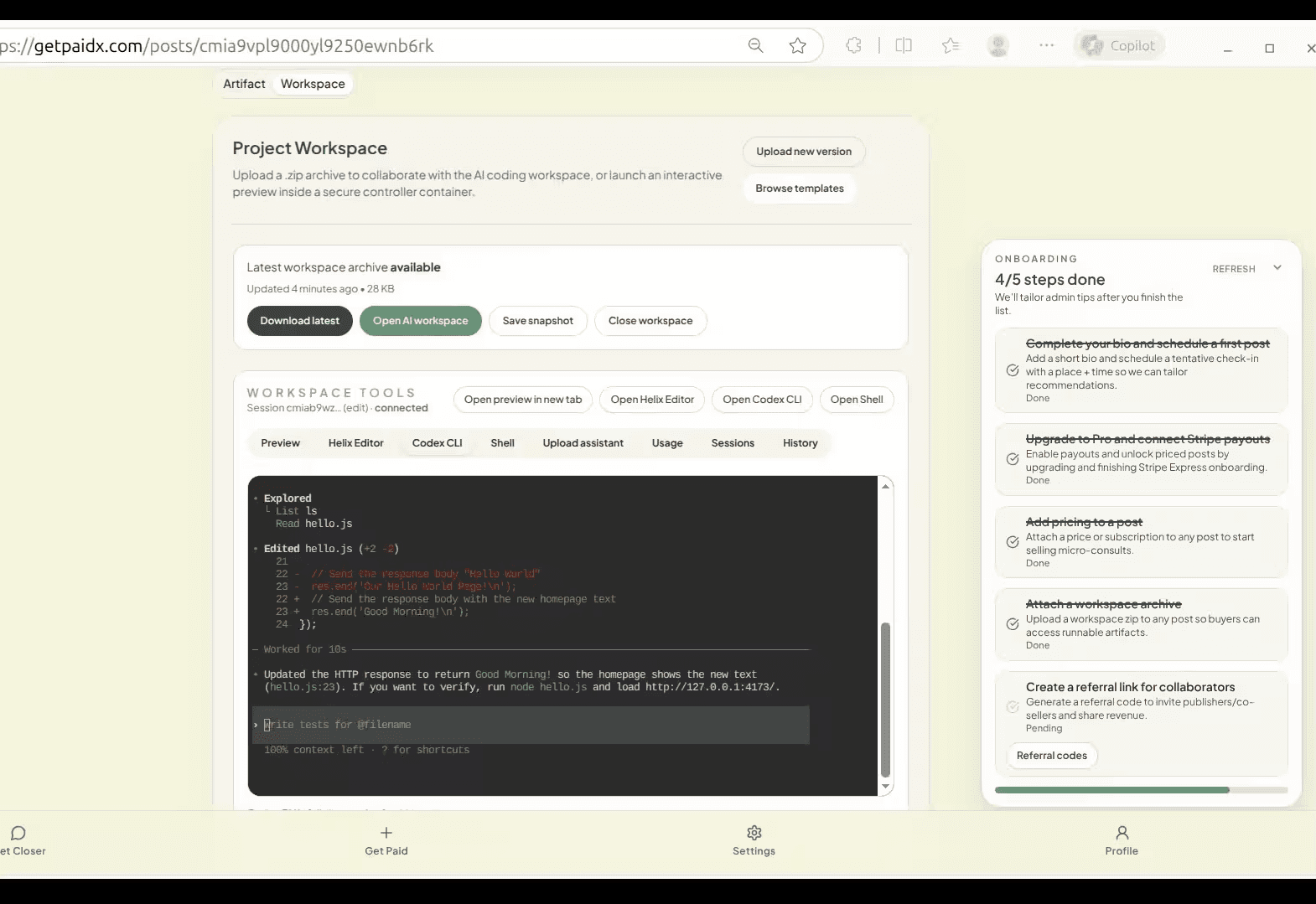
Task: Select the Shell tab
Action: (503, 443)
